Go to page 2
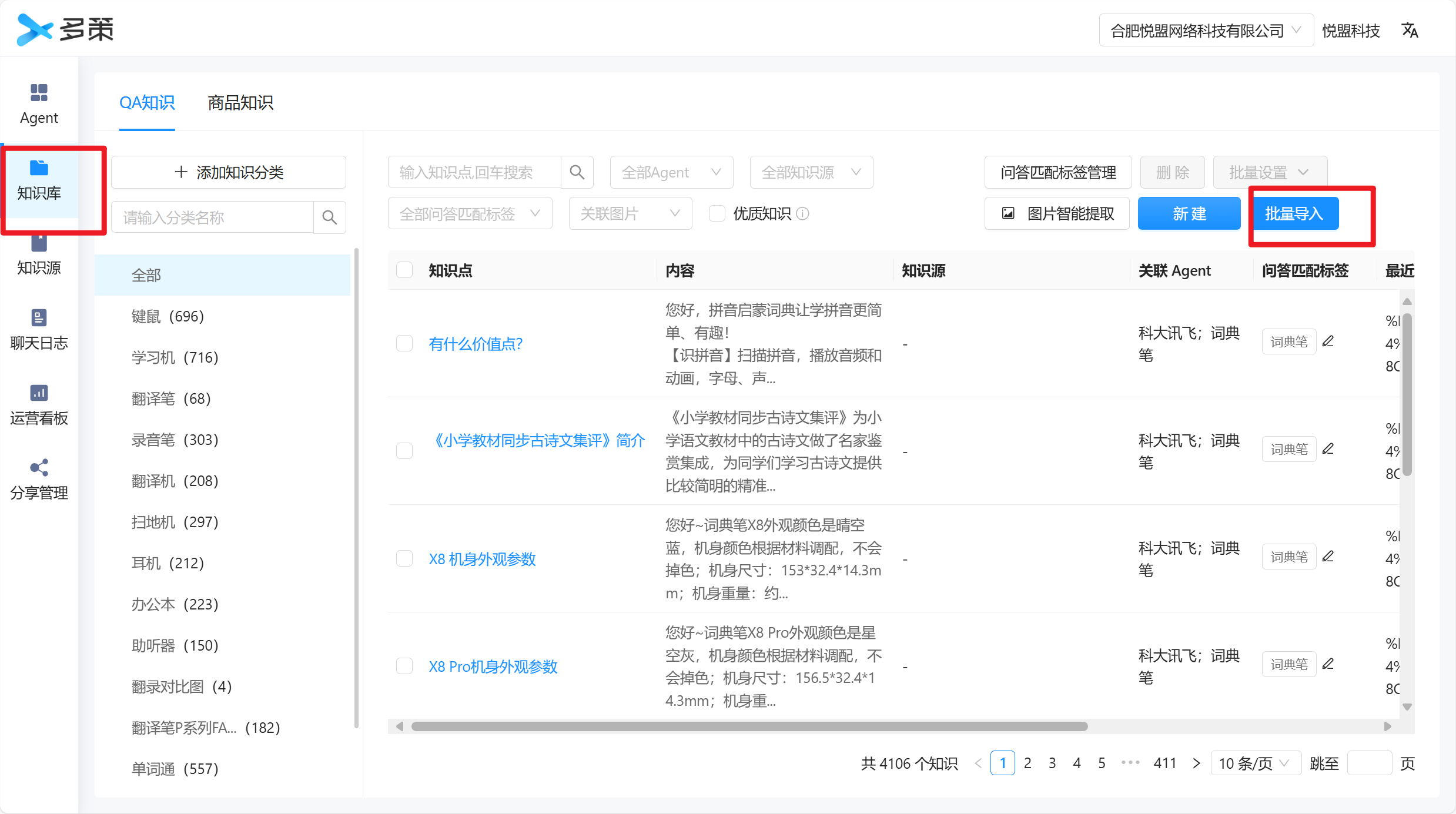Viewport: 1456px width, 814px height. pos(1027,763)
